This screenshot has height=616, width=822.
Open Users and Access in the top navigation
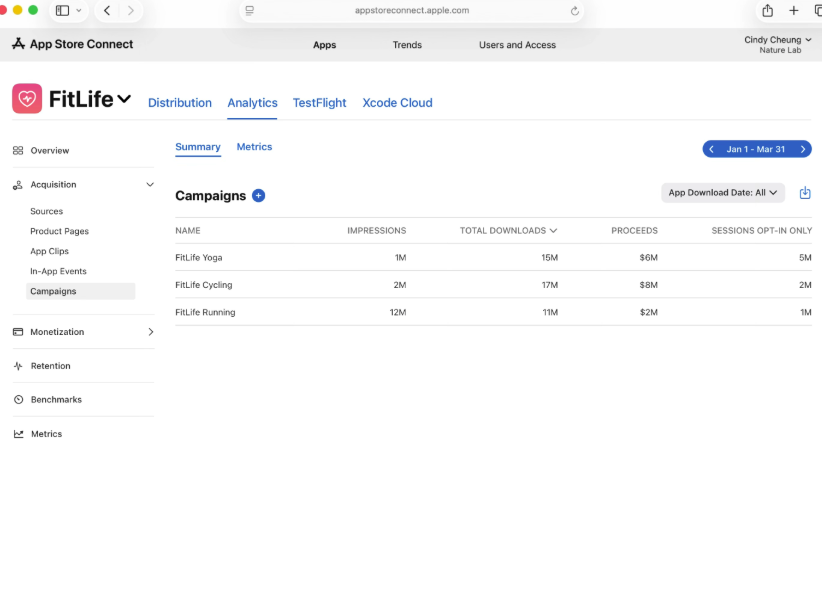517,45
